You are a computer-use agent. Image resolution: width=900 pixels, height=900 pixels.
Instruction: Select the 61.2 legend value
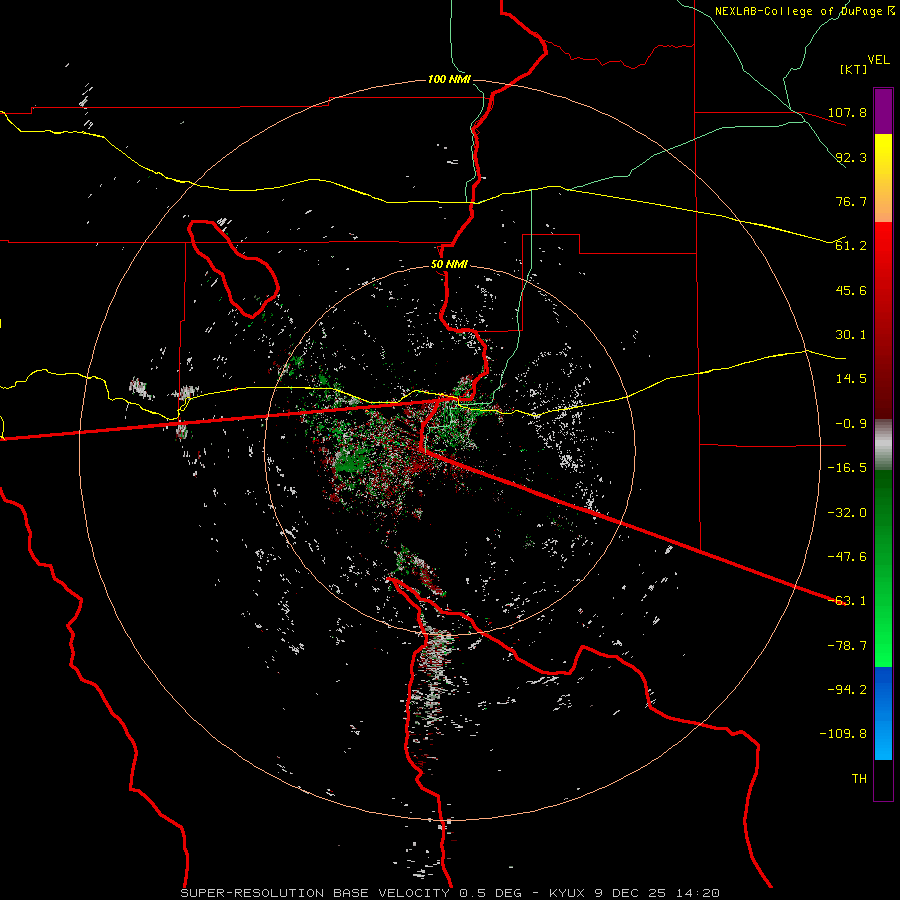851,246
